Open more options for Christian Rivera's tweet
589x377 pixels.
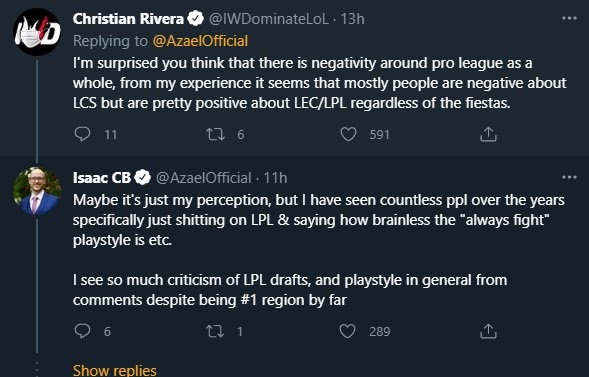click(569, 18)
